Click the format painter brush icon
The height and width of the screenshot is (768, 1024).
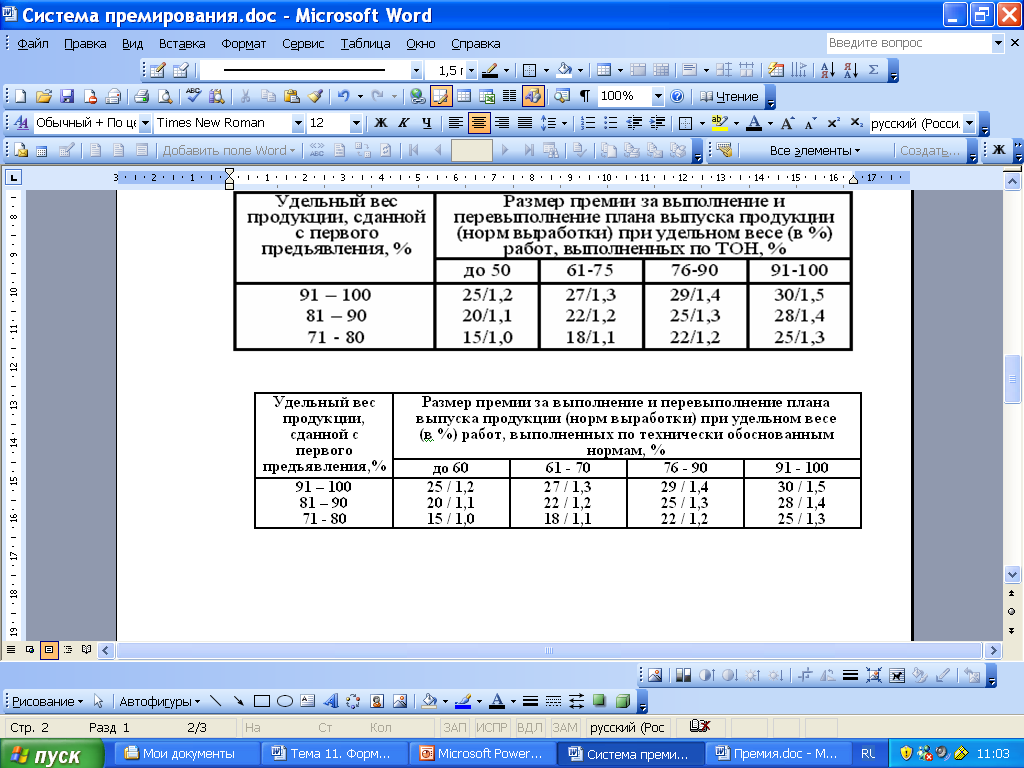click(315, 97)
